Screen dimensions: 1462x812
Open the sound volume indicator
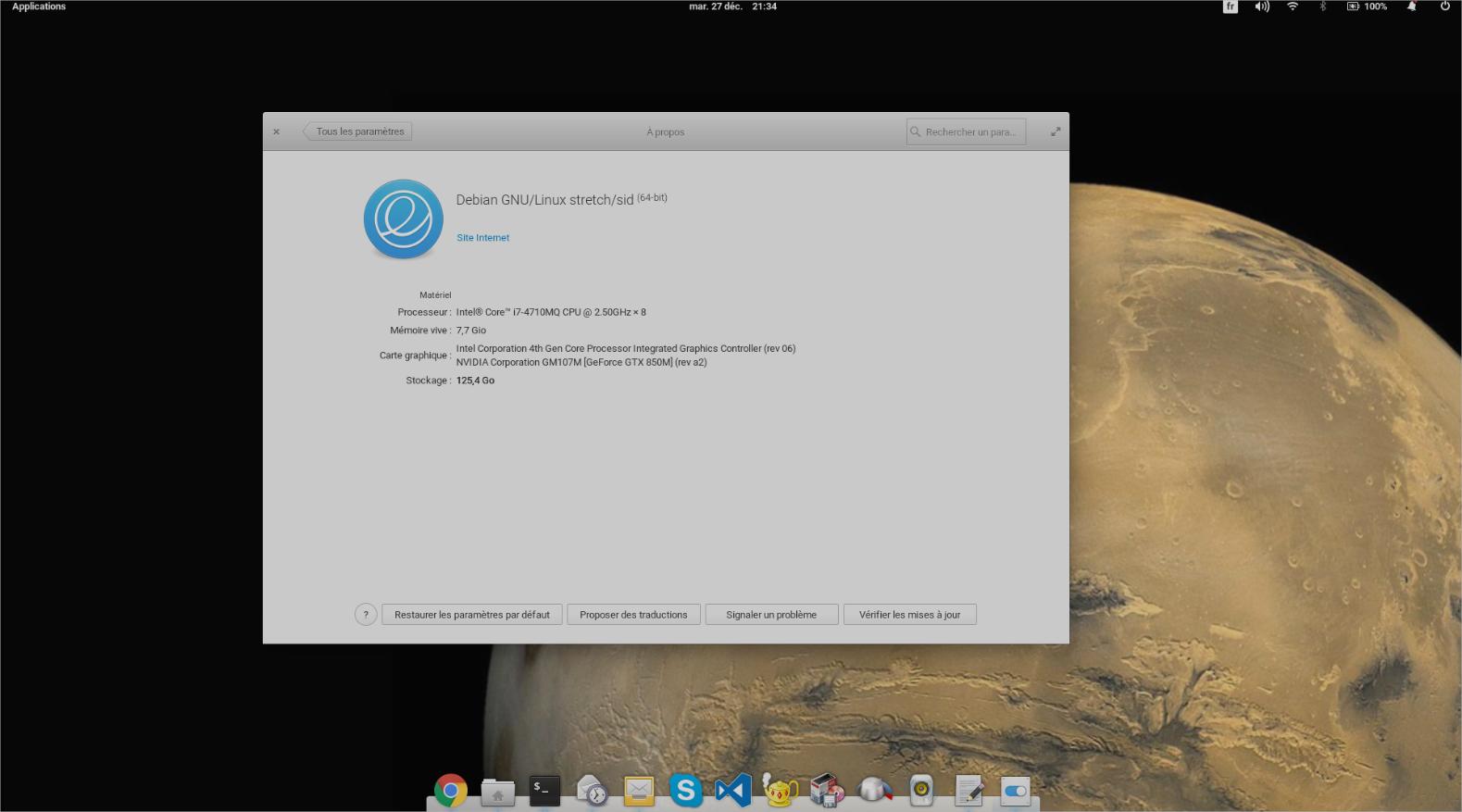1262,6
